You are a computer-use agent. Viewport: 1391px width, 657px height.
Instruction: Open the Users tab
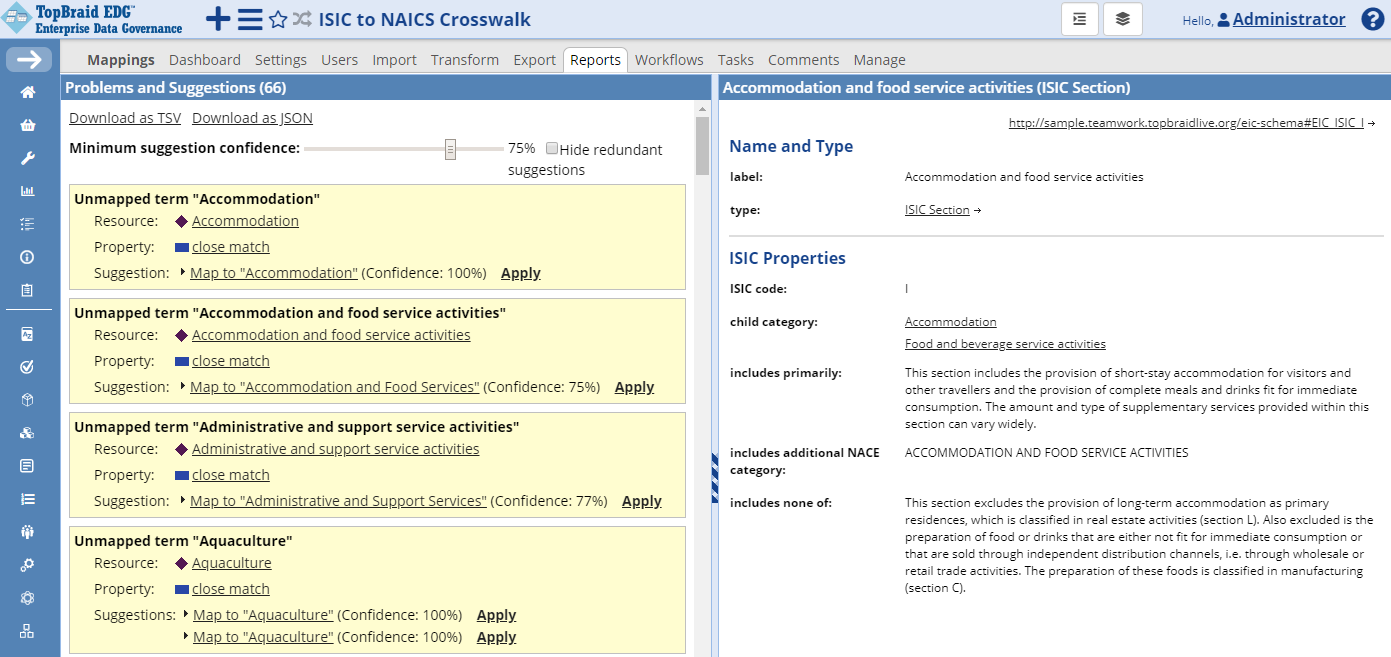click(339, 60)
